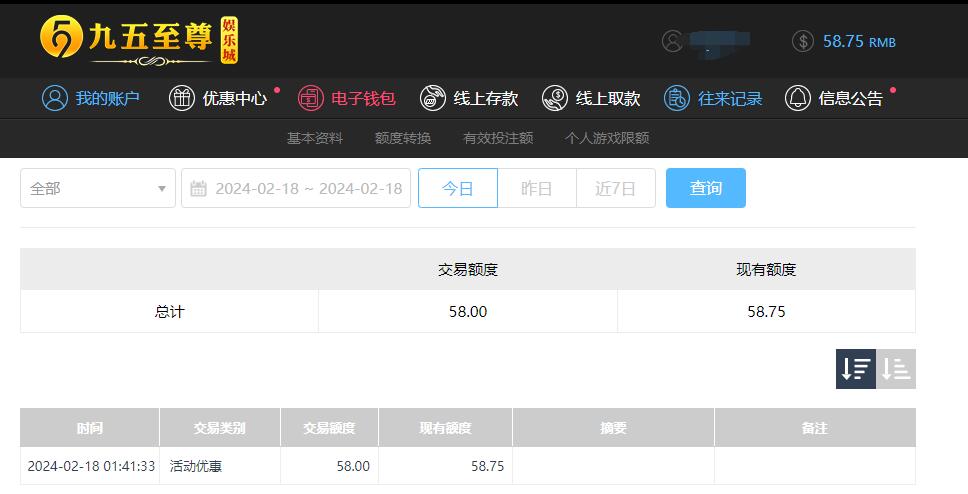The height and width of the screenshot is (494, 968).
Task: Select the 电子钱包 wallet icon
Action: (311, 98)
